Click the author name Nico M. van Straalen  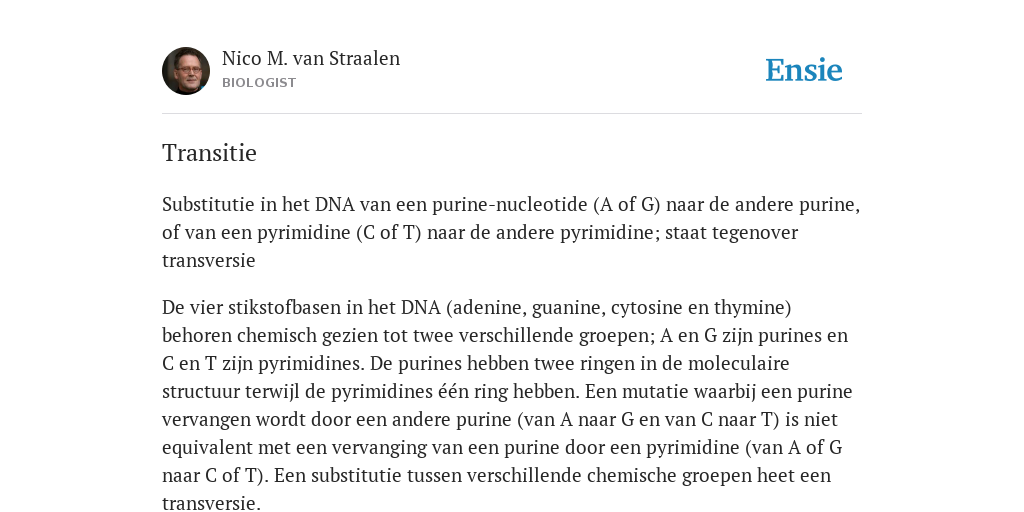[x=311, y=58]
